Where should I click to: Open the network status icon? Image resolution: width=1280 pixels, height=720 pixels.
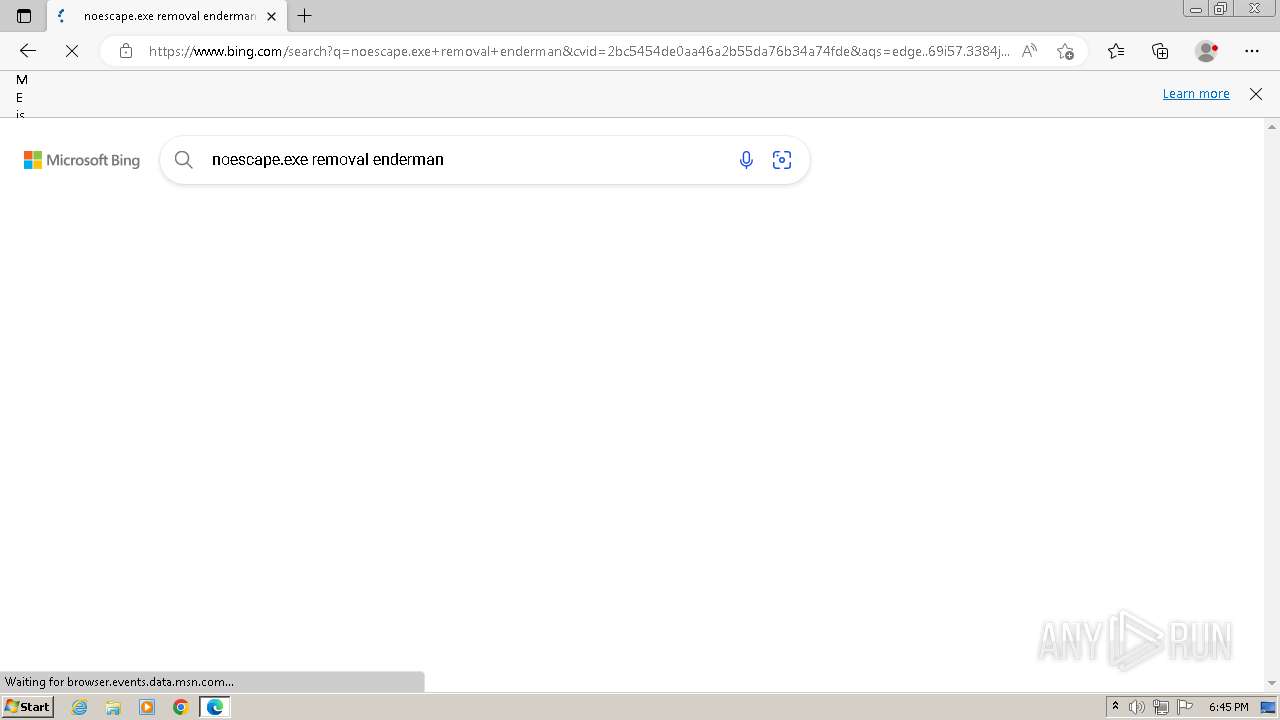tap(1160, 707)
